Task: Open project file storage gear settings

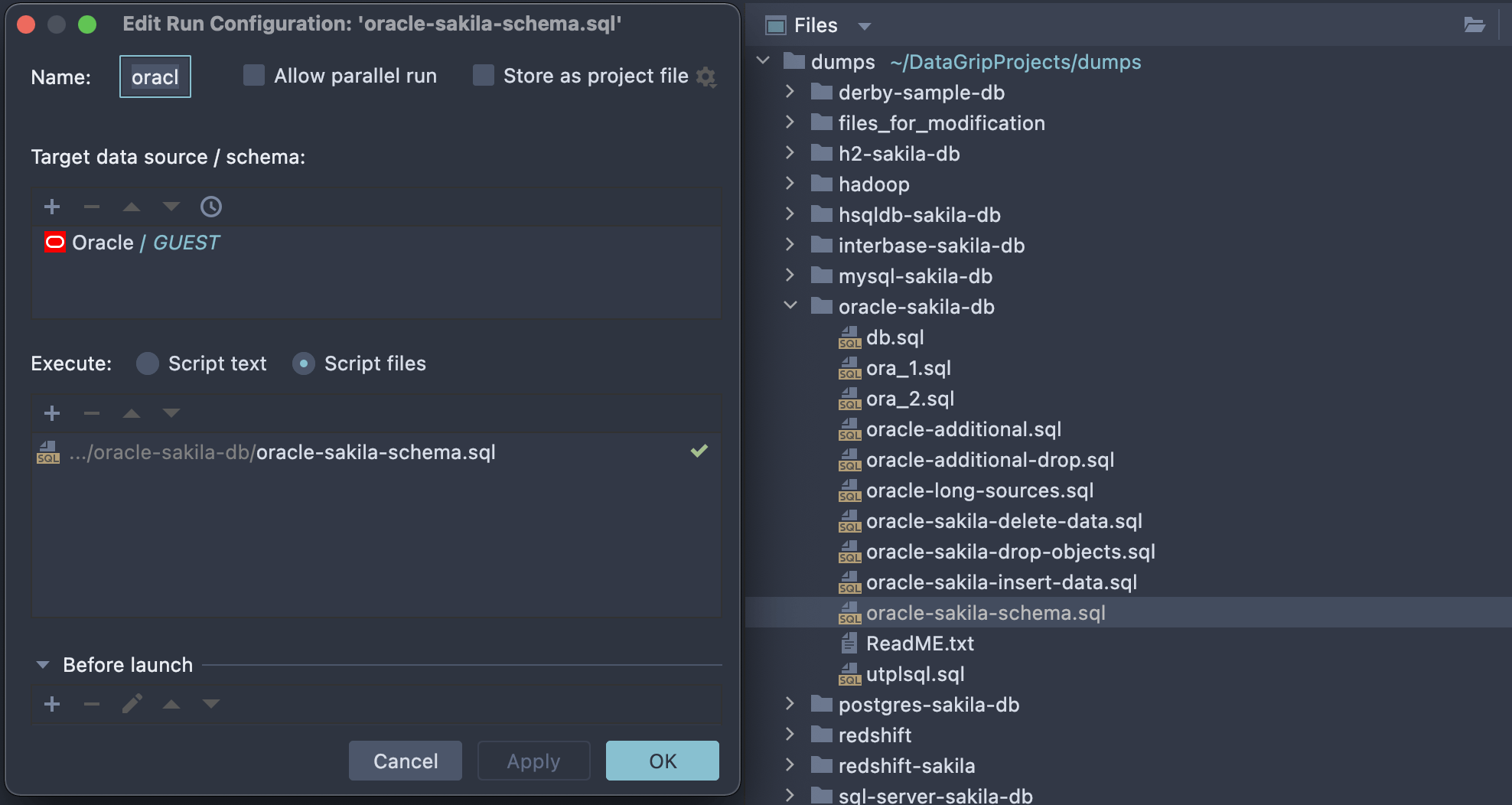Action: click(706, 77)
